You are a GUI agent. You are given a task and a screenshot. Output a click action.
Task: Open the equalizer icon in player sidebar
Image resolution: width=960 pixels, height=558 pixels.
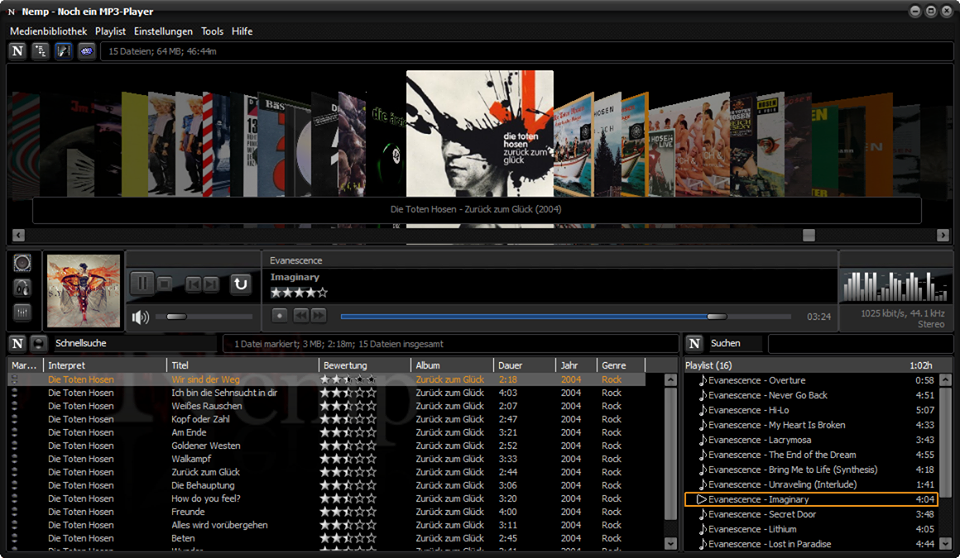(23, 312)
